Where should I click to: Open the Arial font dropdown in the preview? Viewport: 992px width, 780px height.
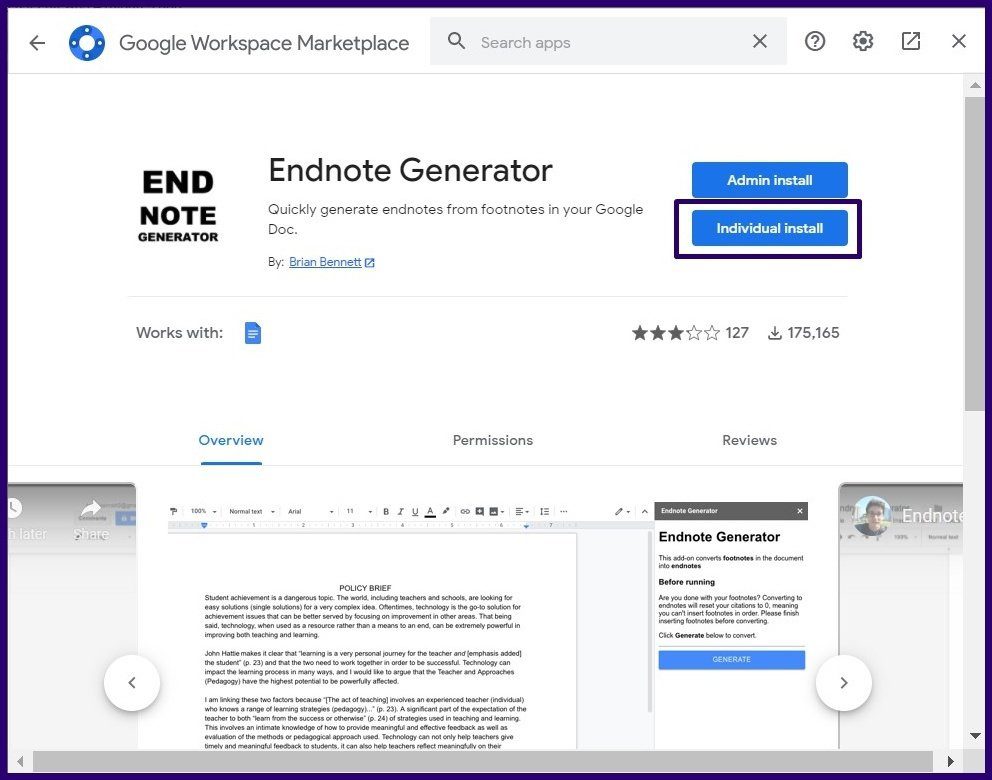coord(310,511)
